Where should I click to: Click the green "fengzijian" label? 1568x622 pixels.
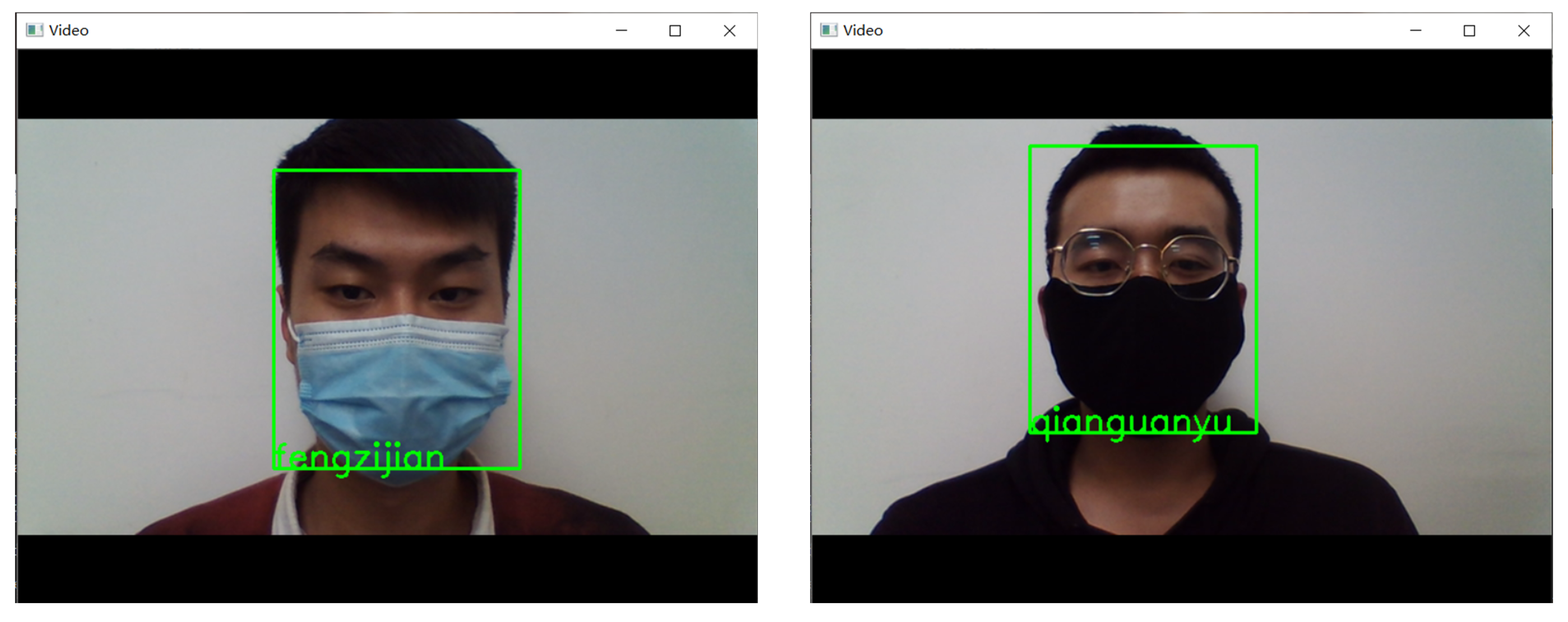[359, 458]
